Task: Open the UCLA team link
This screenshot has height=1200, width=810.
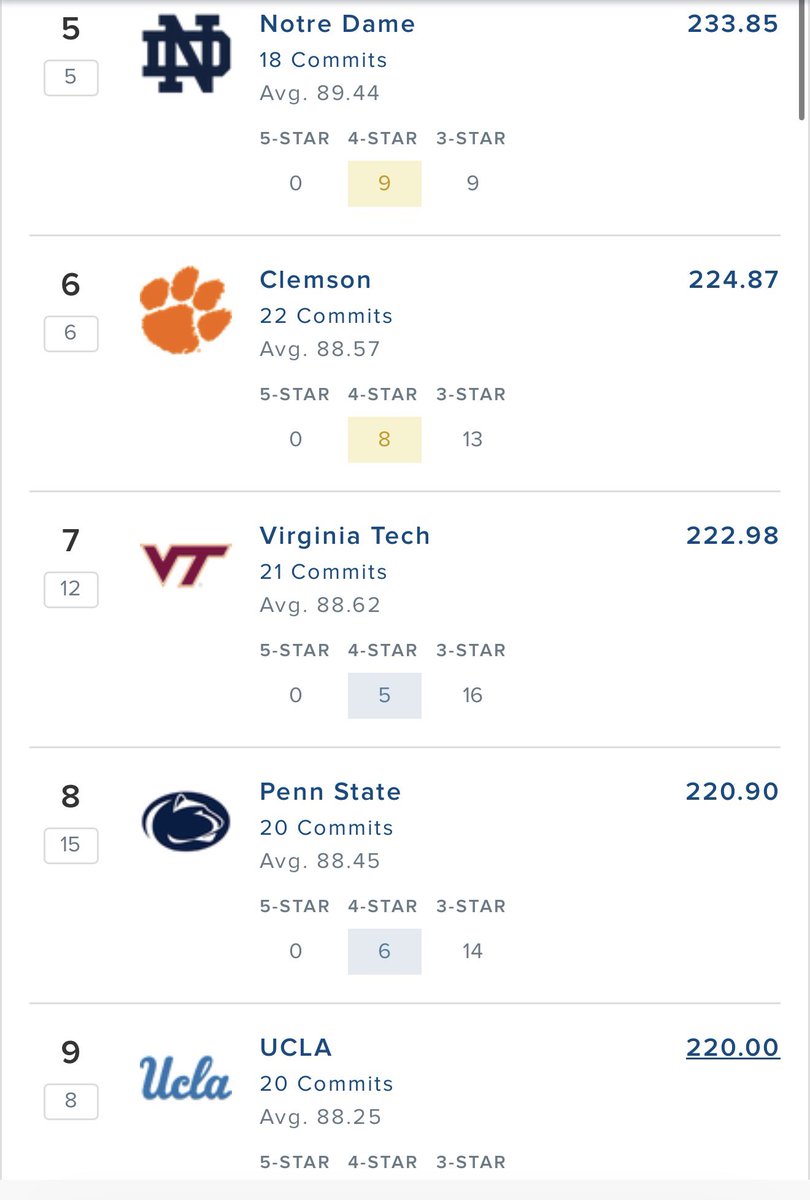Action: click(x=295, y=1047)
